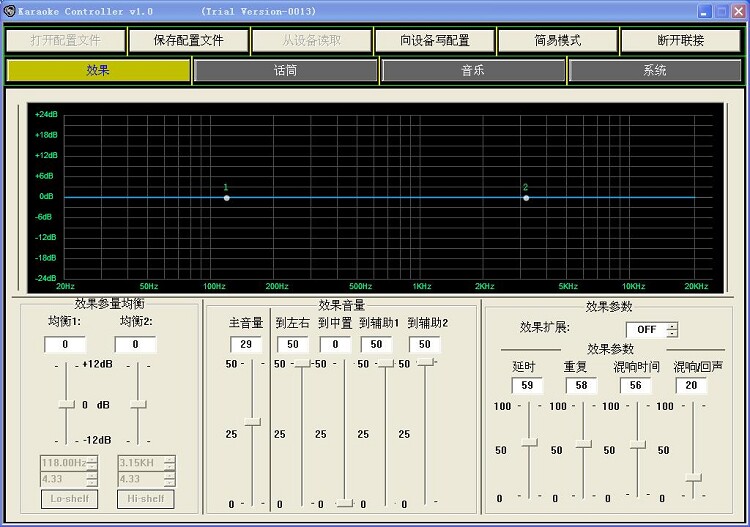Click the +24dB axis label
750x527 pixels.
46,114
